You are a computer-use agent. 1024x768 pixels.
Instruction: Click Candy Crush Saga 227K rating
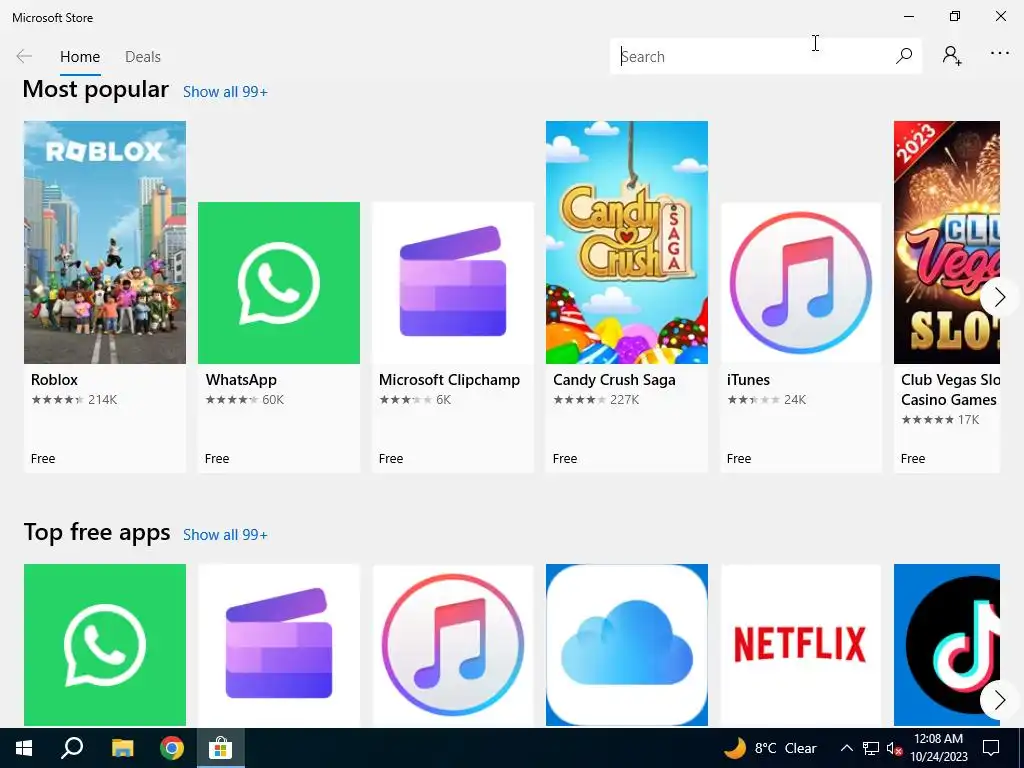596,400
